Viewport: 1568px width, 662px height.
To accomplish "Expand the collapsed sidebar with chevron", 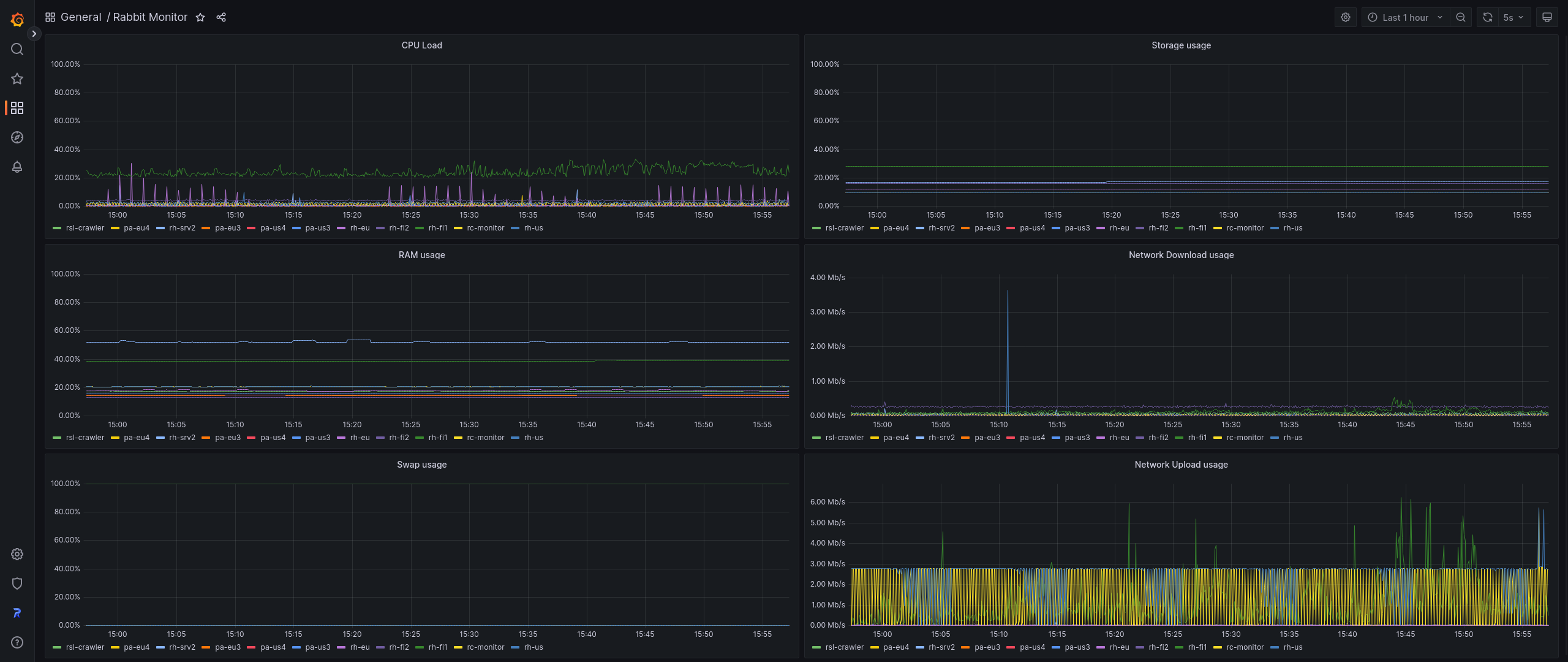I will [x=34, y=34].
